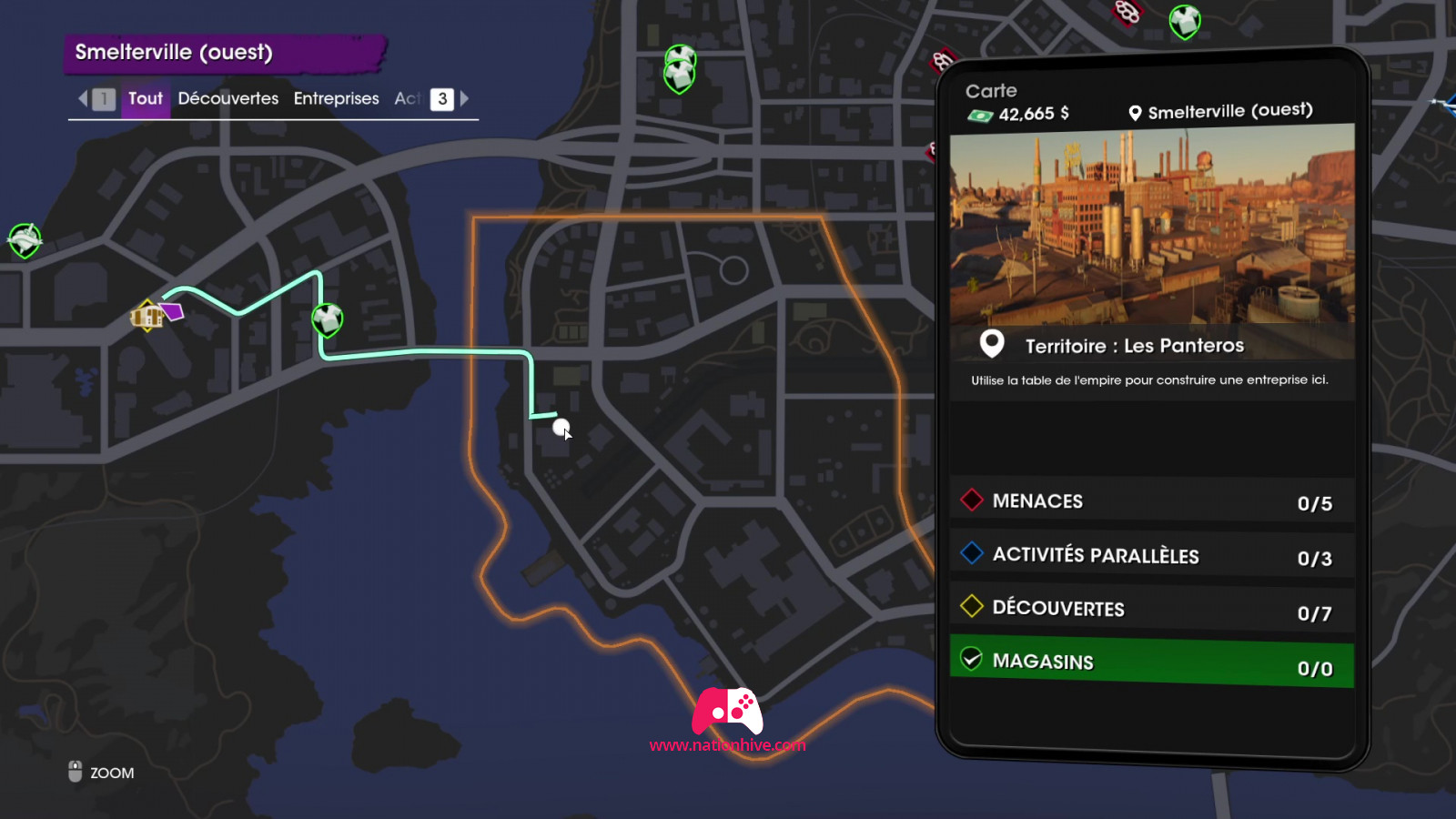Screen dimensions: 1456x819
Task: Click the left arrow of filter tabs
Action: click(x=83, y=98)
